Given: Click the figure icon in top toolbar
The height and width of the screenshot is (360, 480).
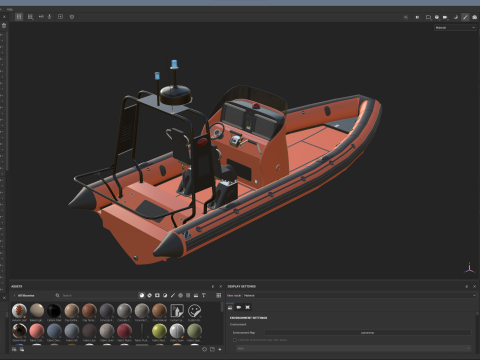Looking at the screenshot, I should 50,16.
